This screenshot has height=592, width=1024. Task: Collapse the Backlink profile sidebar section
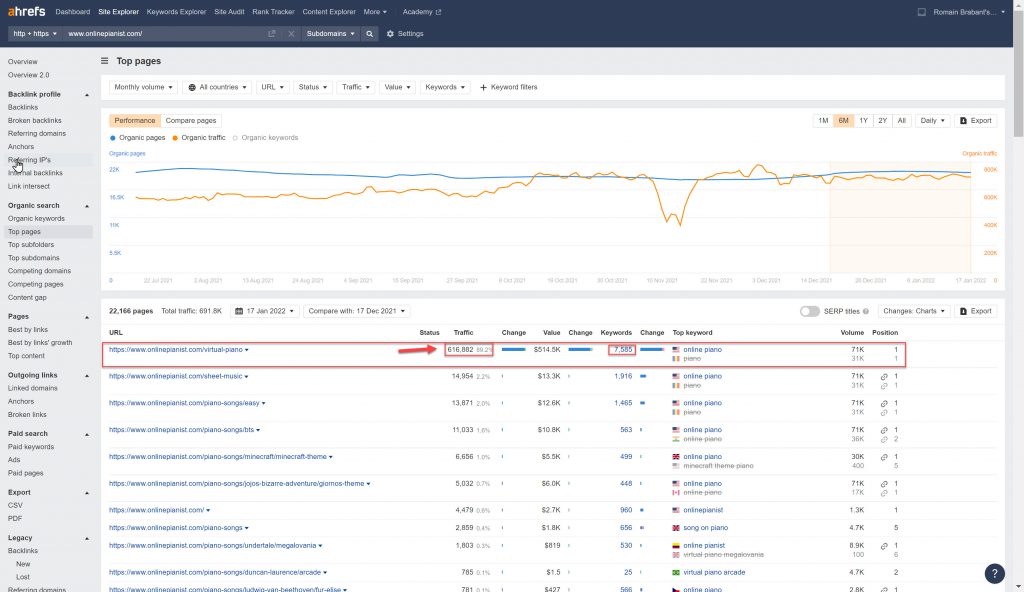point(87,95)
